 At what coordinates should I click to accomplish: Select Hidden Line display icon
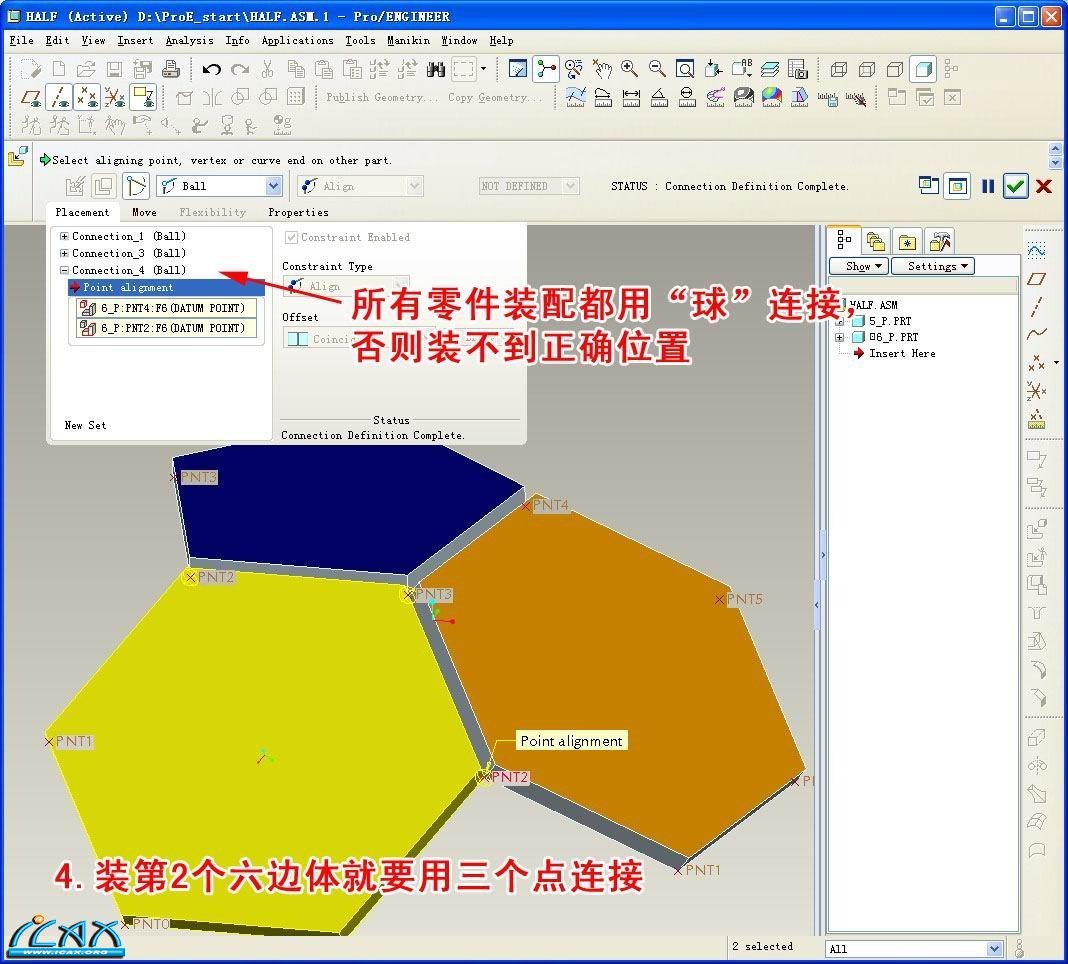pyautogui.click(x=867, y=69)
